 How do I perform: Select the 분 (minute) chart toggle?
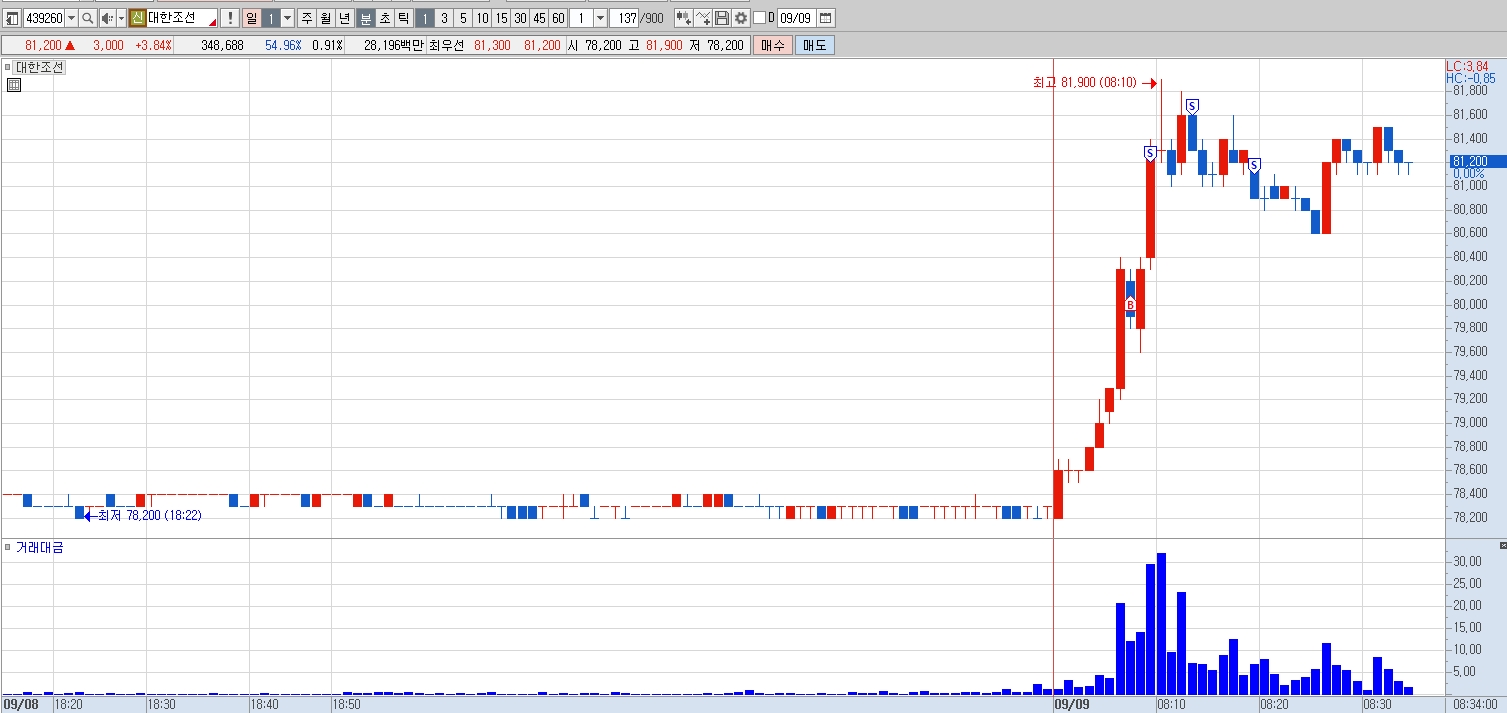tap(365, 18)
